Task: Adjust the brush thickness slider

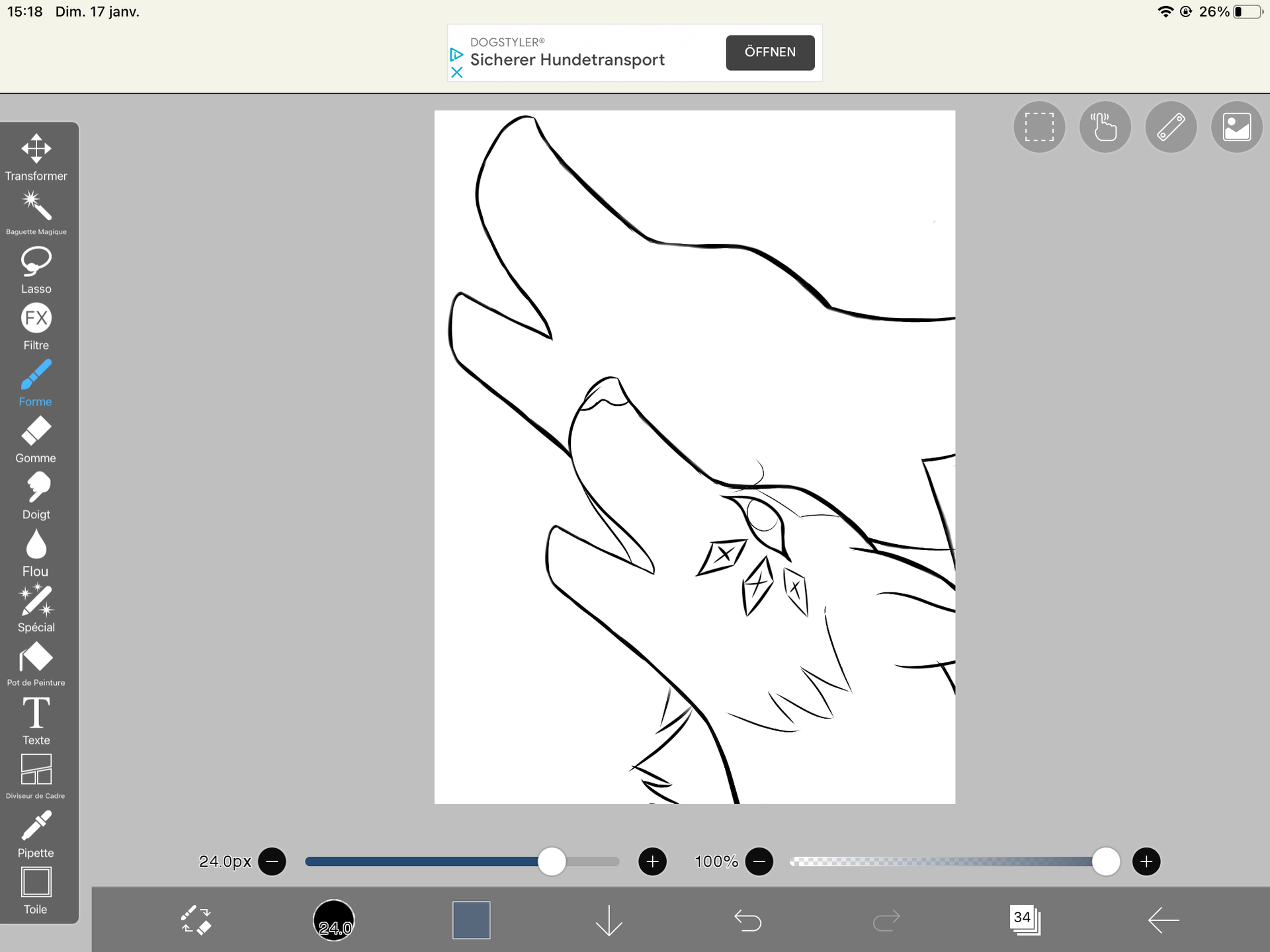Action: 462,861
